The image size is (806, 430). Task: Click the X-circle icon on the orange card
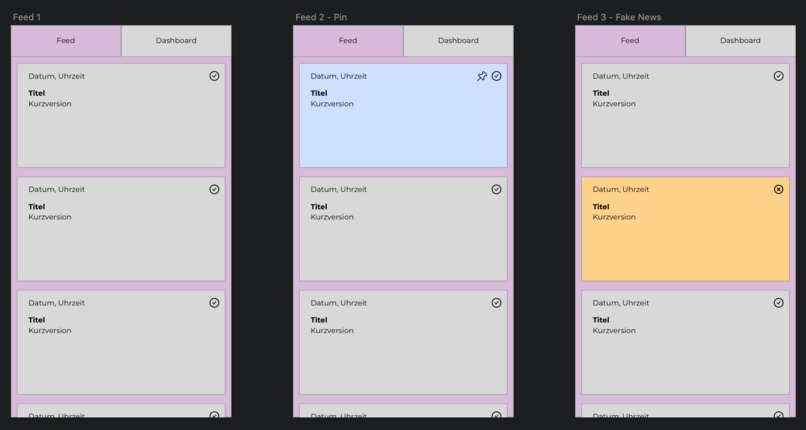[x=779, y=190]
